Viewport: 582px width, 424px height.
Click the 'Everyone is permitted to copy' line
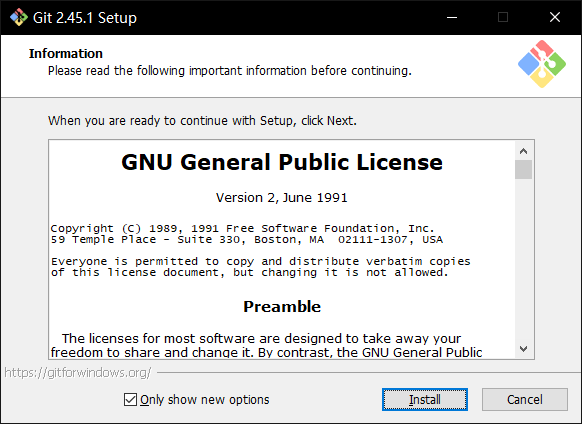point(261,261)
